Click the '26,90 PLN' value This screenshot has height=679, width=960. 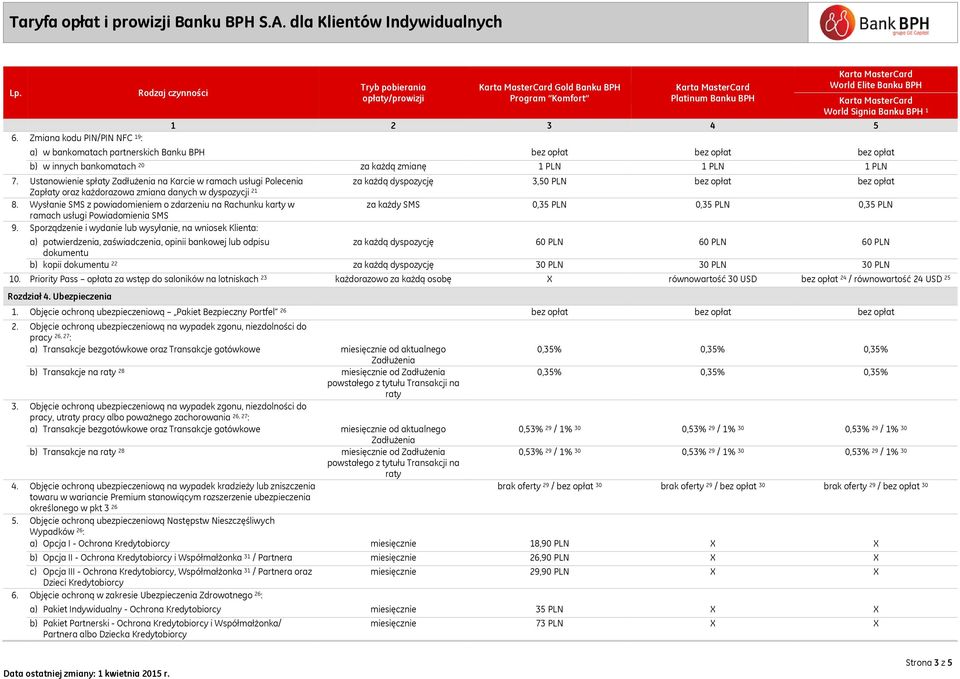(549, 558)
